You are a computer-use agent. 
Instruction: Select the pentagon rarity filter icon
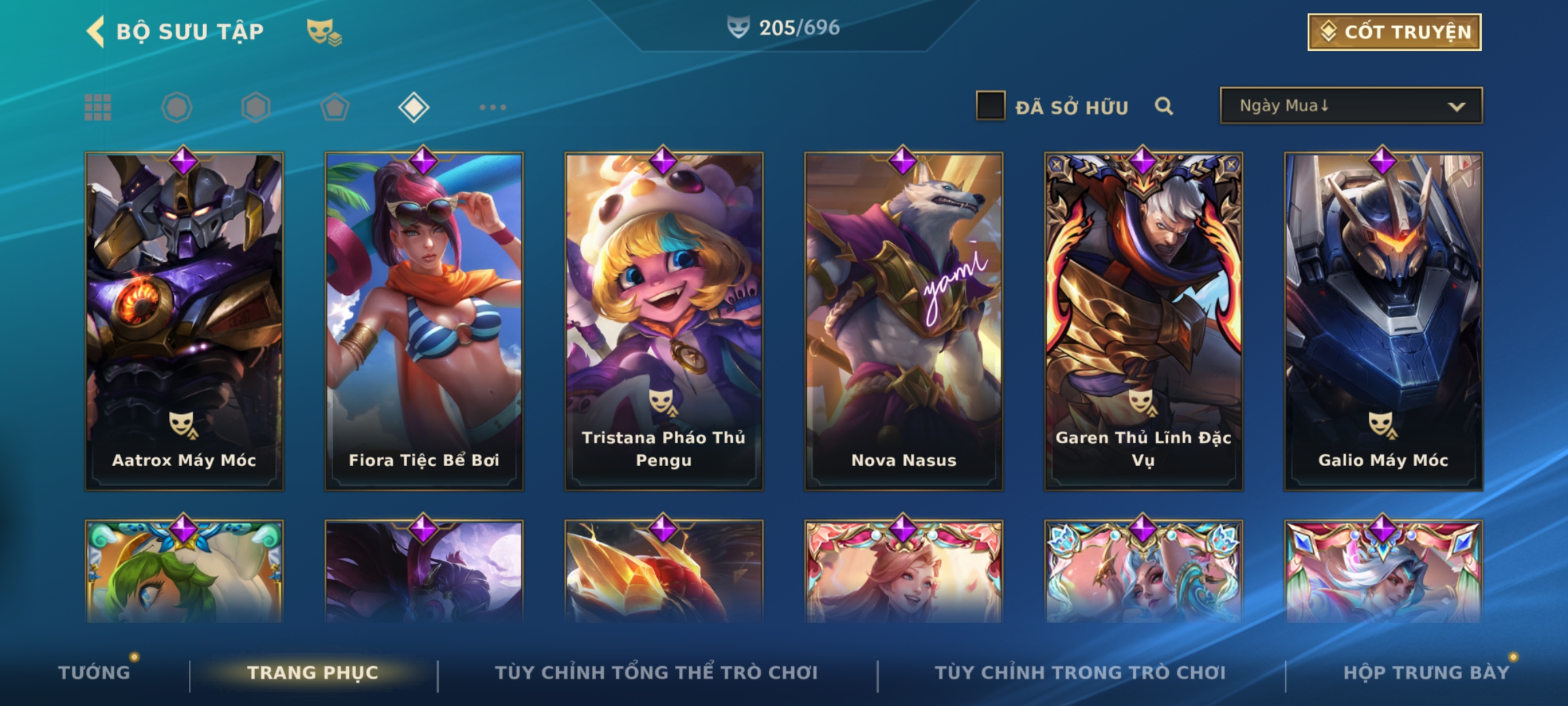(335, 107)
